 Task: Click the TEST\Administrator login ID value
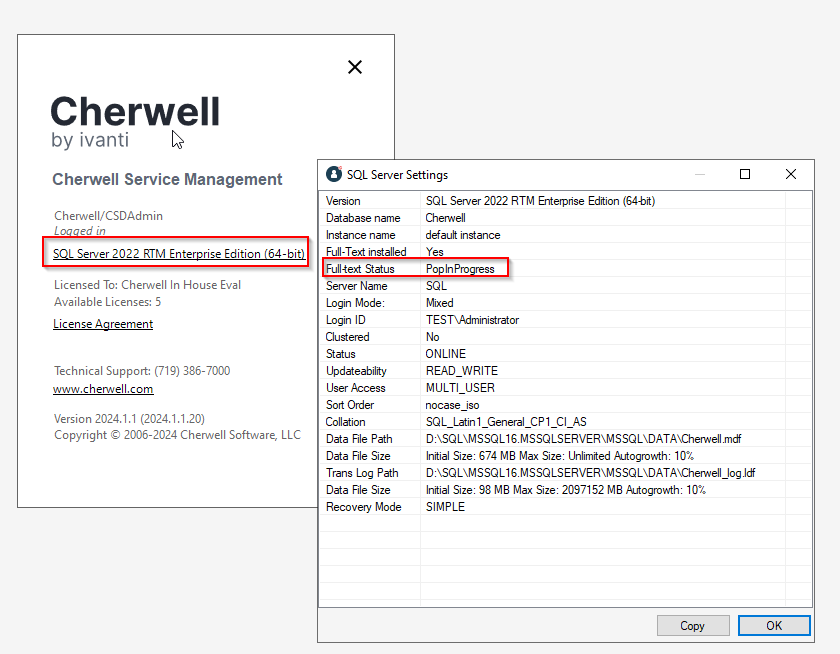pyautogui.click(x=472, y=320)
